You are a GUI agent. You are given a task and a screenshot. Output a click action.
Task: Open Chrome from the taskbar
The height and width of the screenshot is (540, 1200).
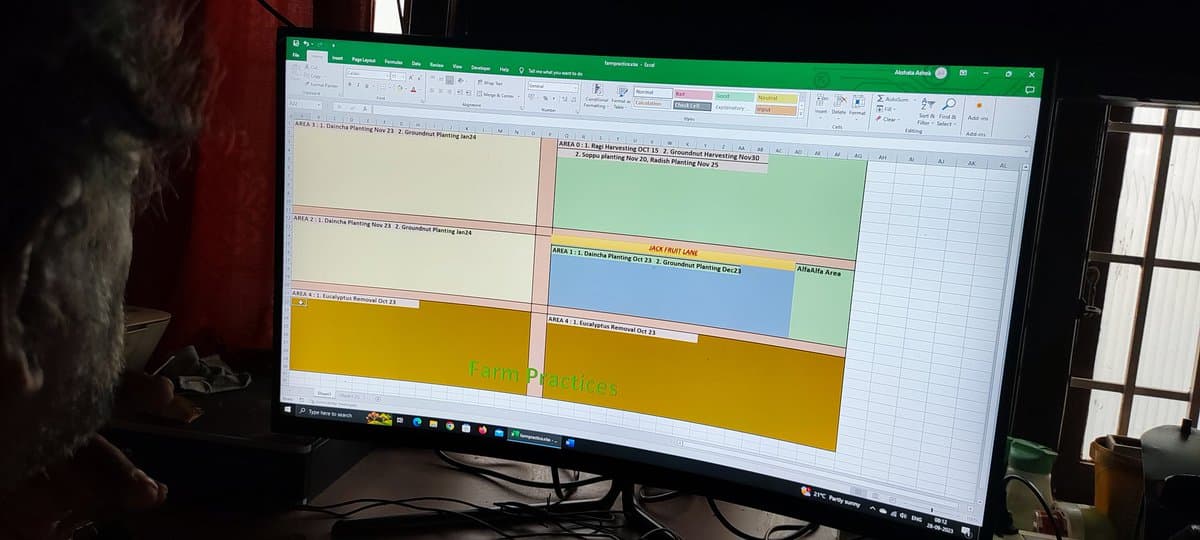coord(450,426)
